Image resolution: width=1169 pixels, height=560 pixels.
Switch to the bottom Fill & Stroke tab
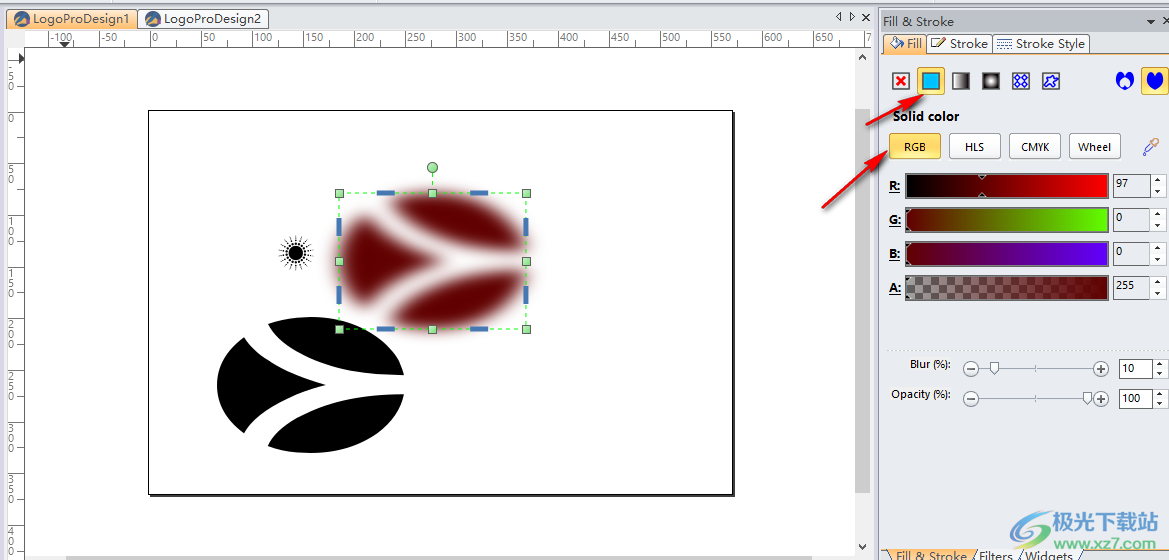(x=930, y=556)
